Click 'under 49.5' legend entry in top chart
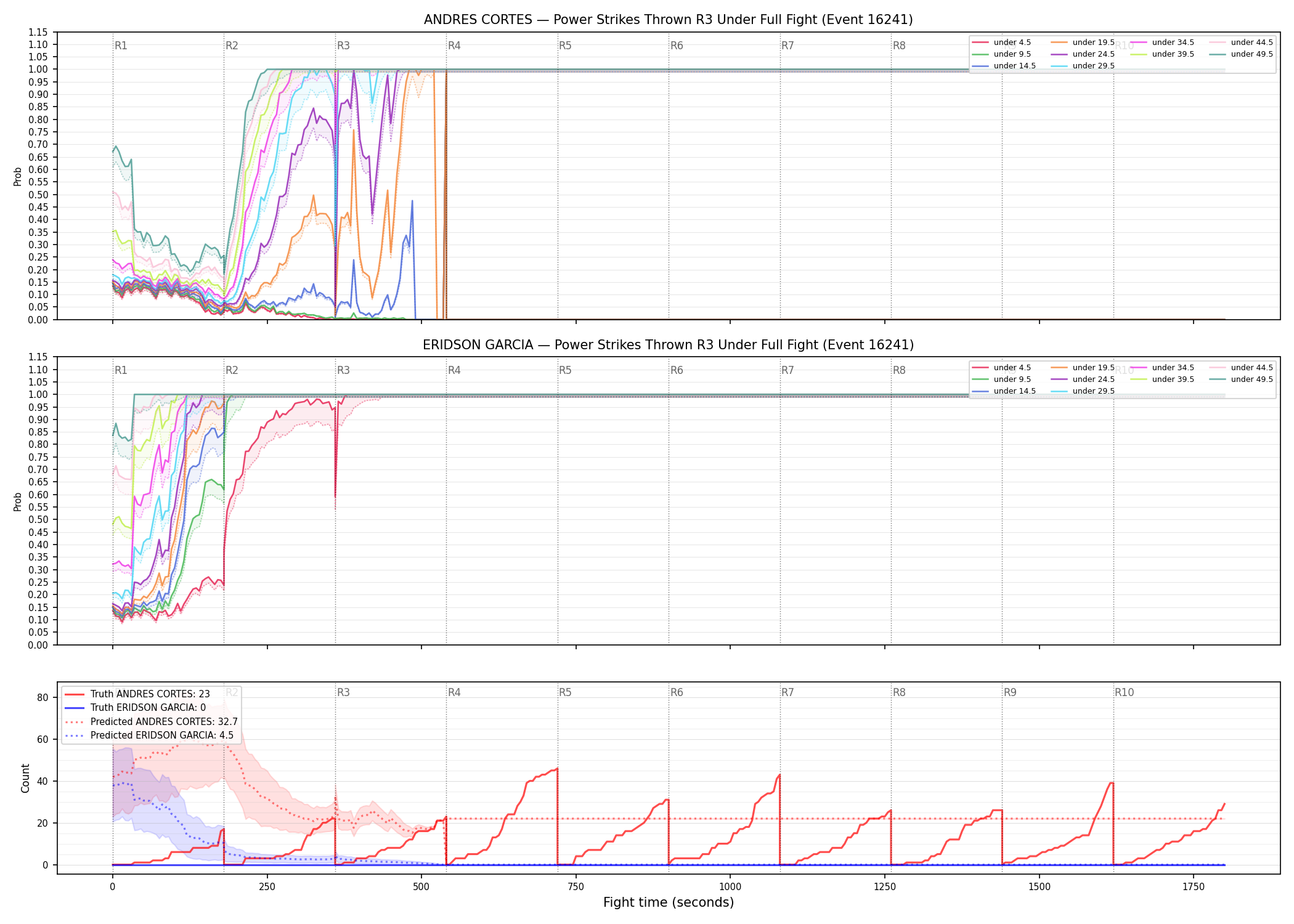The width and height of the screenshot is (1294, 924). 1240,54
